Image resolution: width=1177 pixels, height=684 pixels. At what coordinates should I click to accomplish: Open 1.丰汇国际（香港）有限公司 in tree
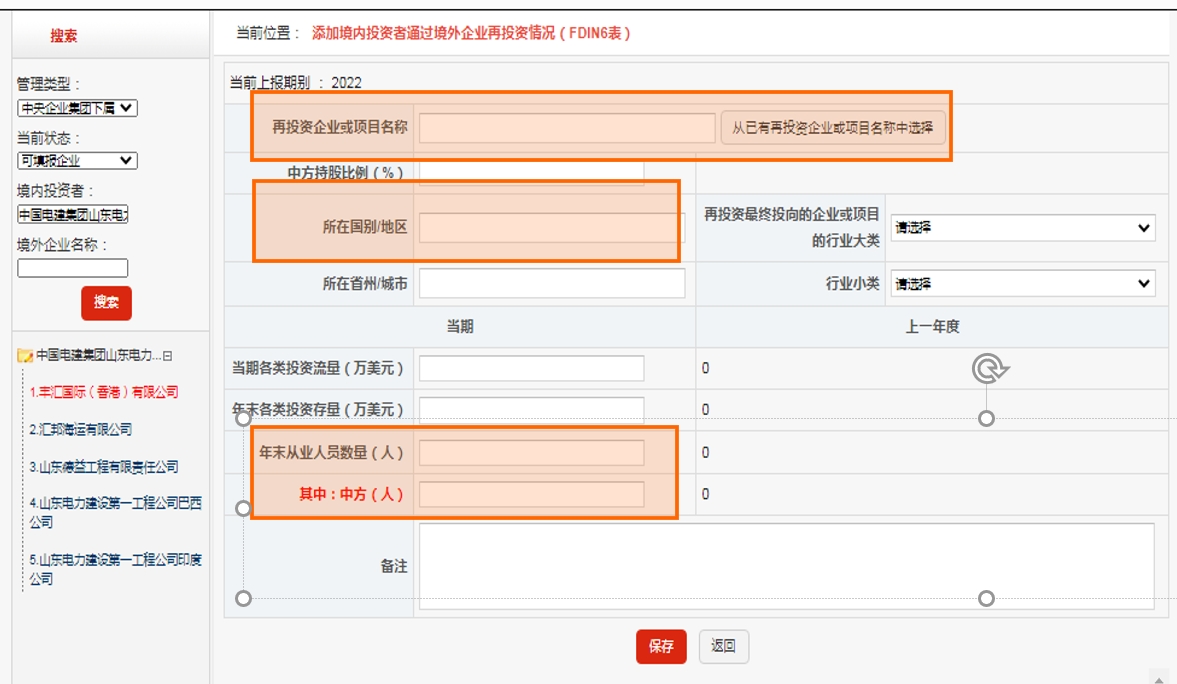(104, 392)
